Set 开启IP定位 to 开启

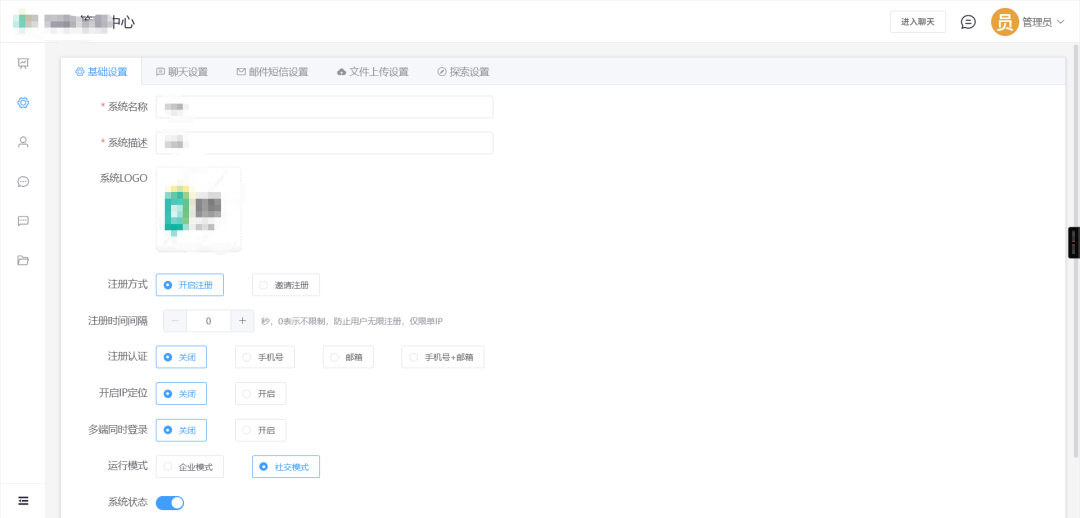(x=260, y=394)
